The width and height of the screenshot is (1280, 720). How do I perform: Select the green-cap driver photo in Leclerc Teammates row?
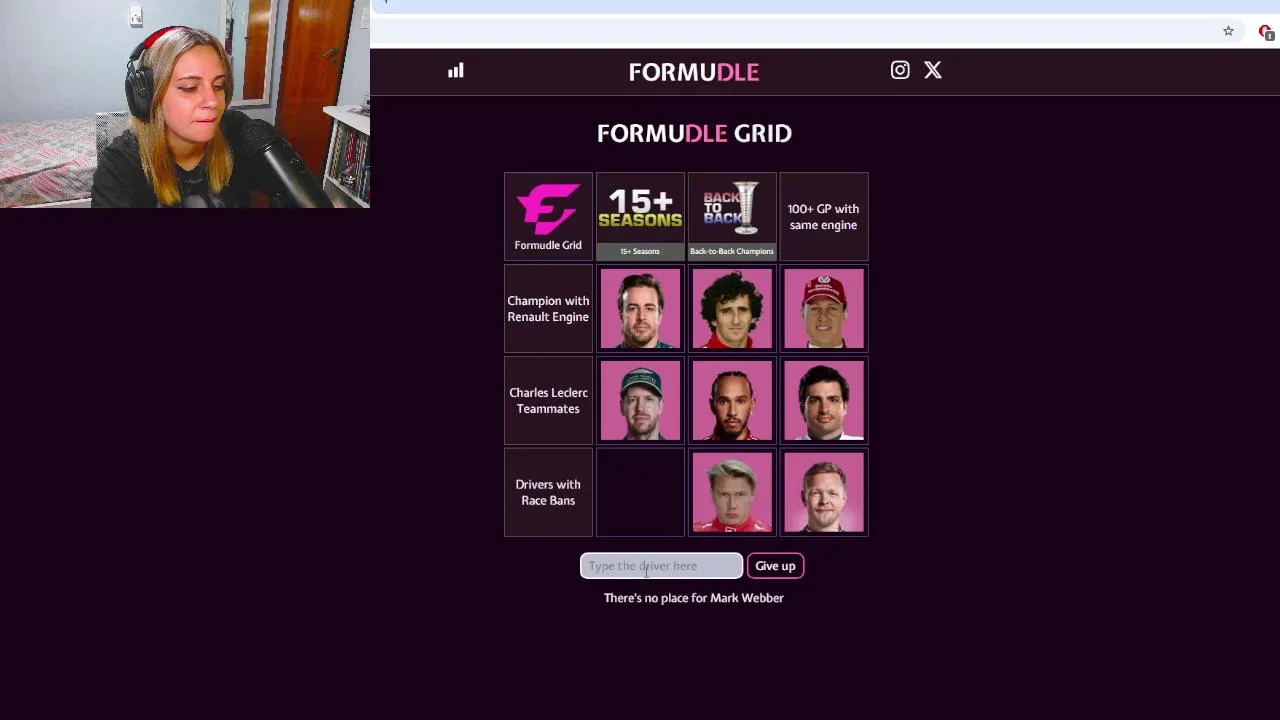[640, 400]
